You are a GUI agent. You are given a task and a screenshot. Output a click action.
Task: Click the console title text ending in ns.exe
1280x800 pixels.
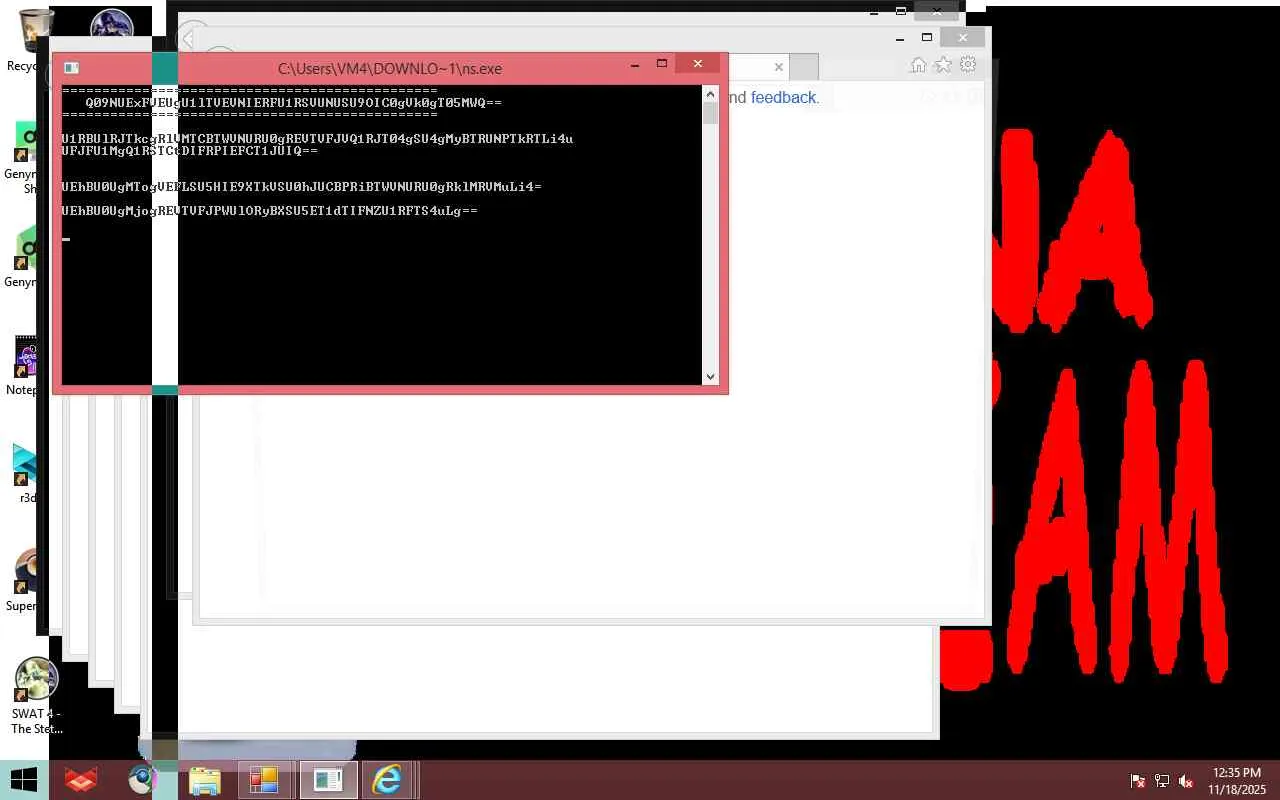(x=390, y=68)
